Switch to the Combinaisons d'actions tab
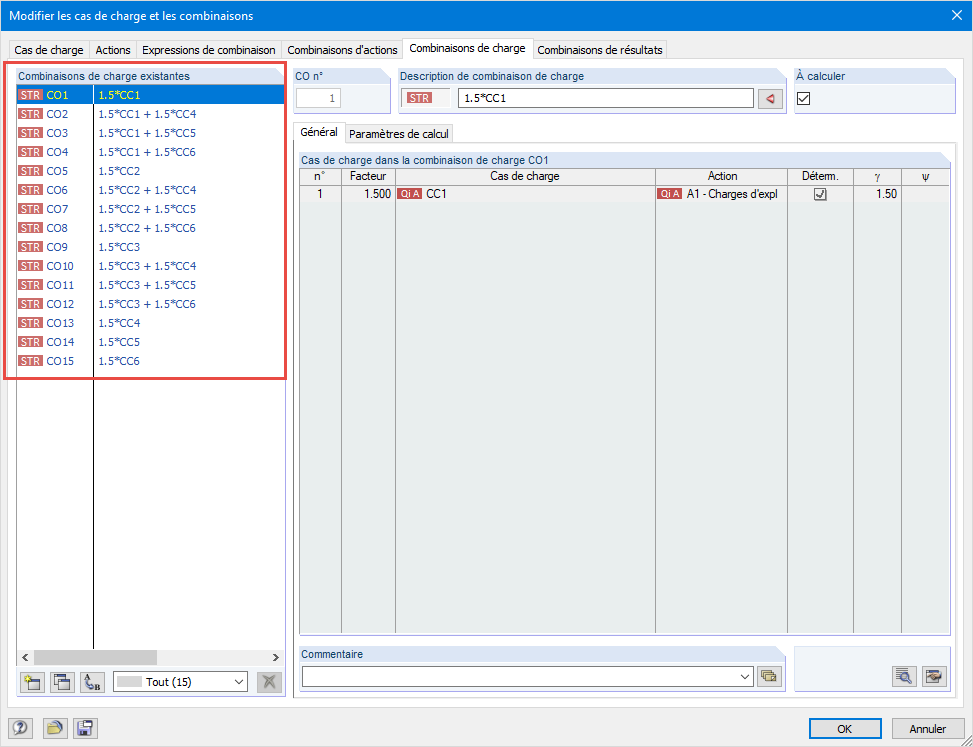973x747 pixels. tap(342, 50)
